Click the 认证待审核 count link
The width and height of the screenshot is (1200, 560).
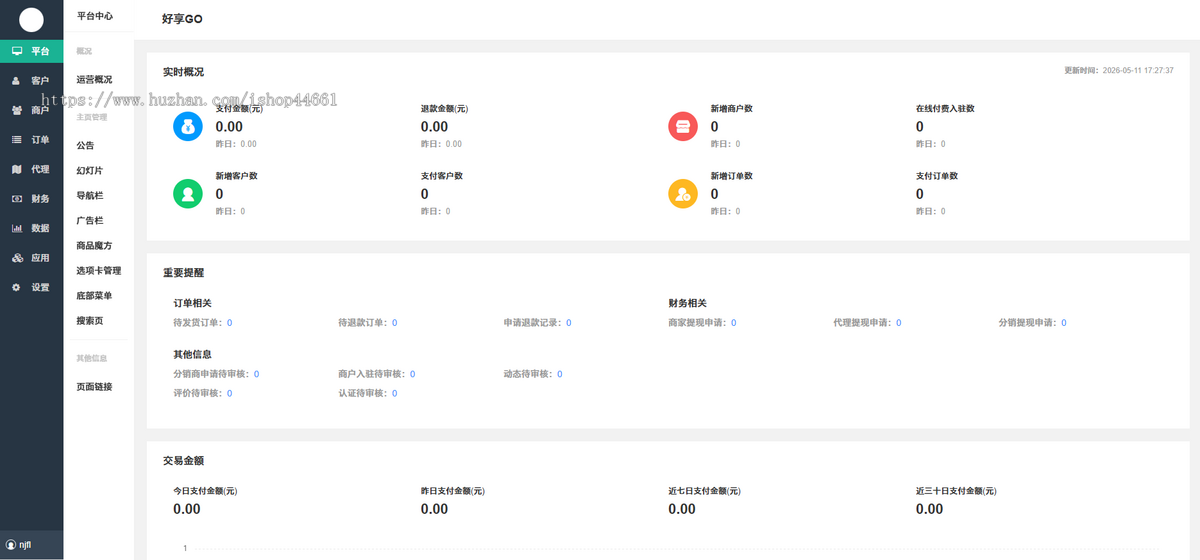394,394
